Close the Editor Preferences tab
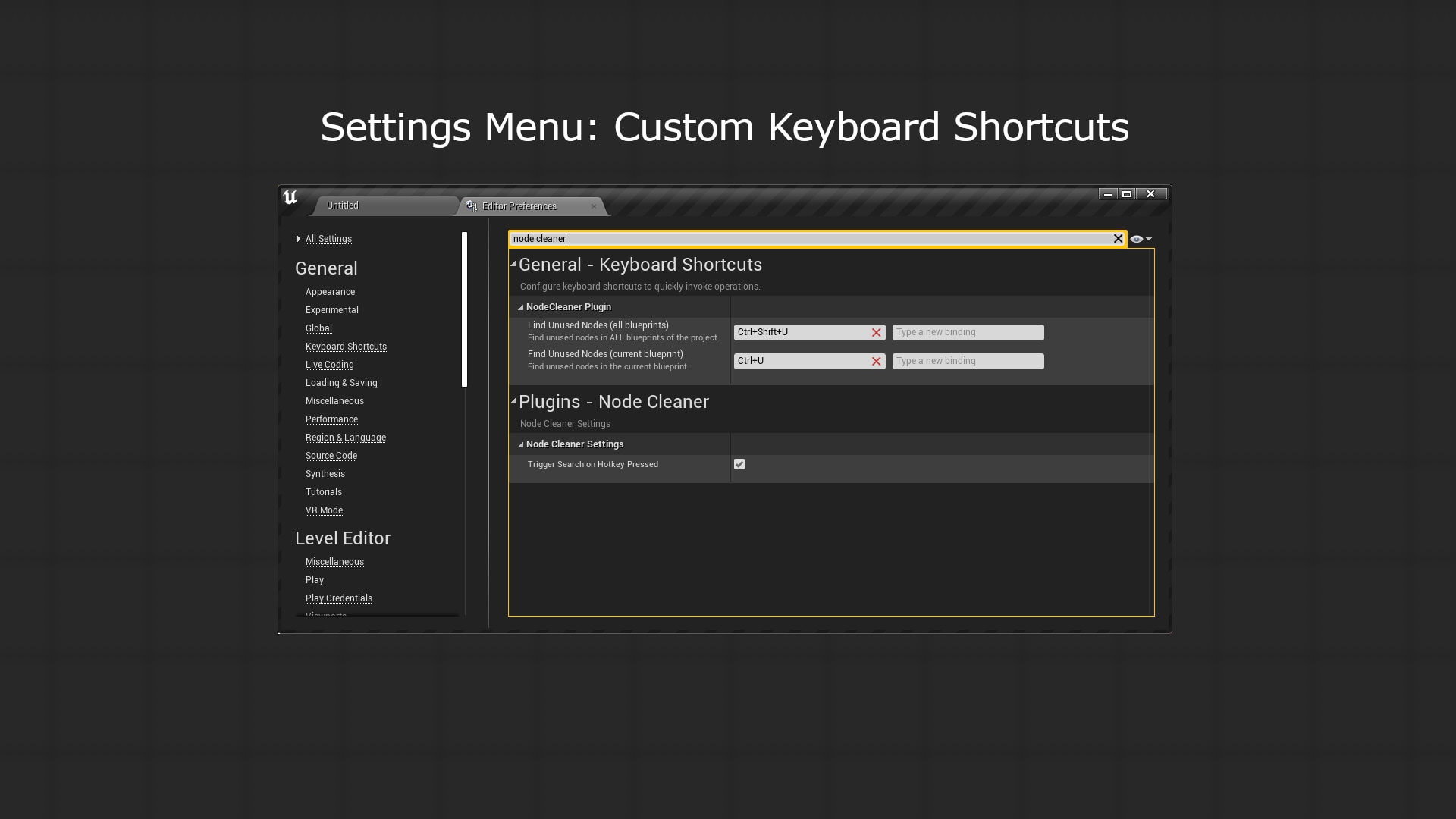 pos(594,206)
